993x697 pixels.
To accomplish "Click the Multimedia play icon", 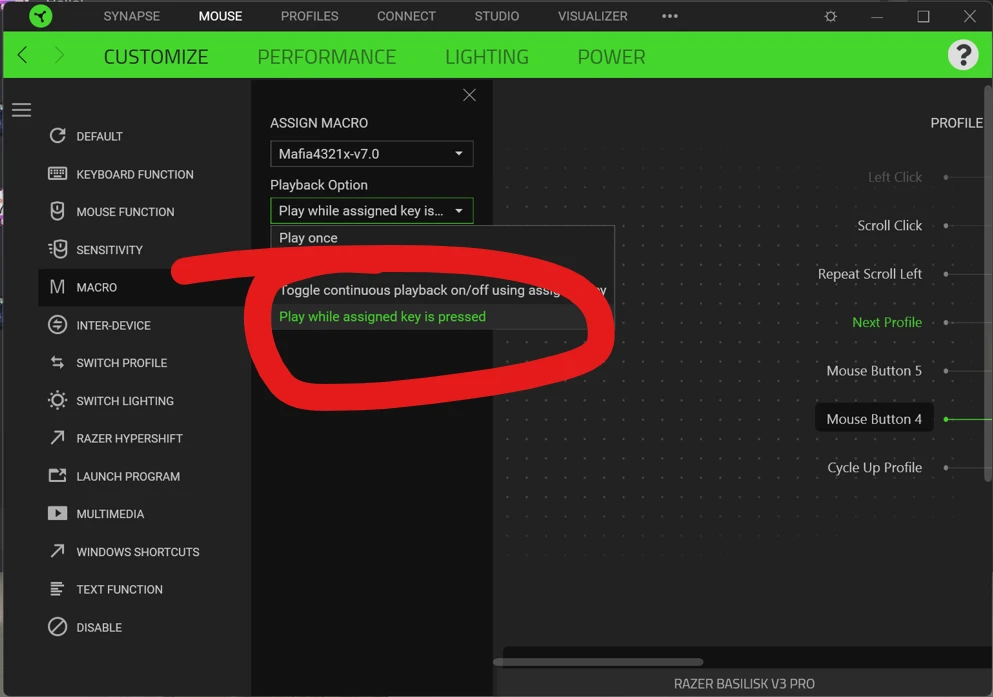I will [58, 513].
